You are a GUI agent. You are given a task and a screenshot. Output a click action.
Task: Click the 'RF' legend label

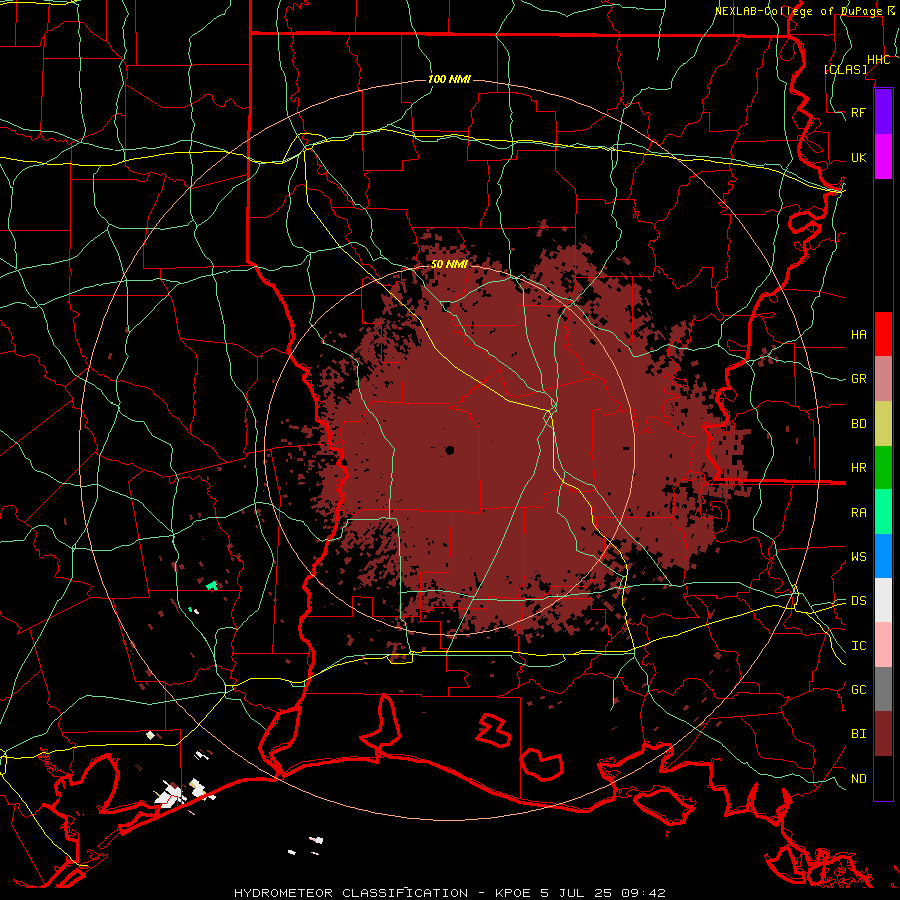point(858,112)
